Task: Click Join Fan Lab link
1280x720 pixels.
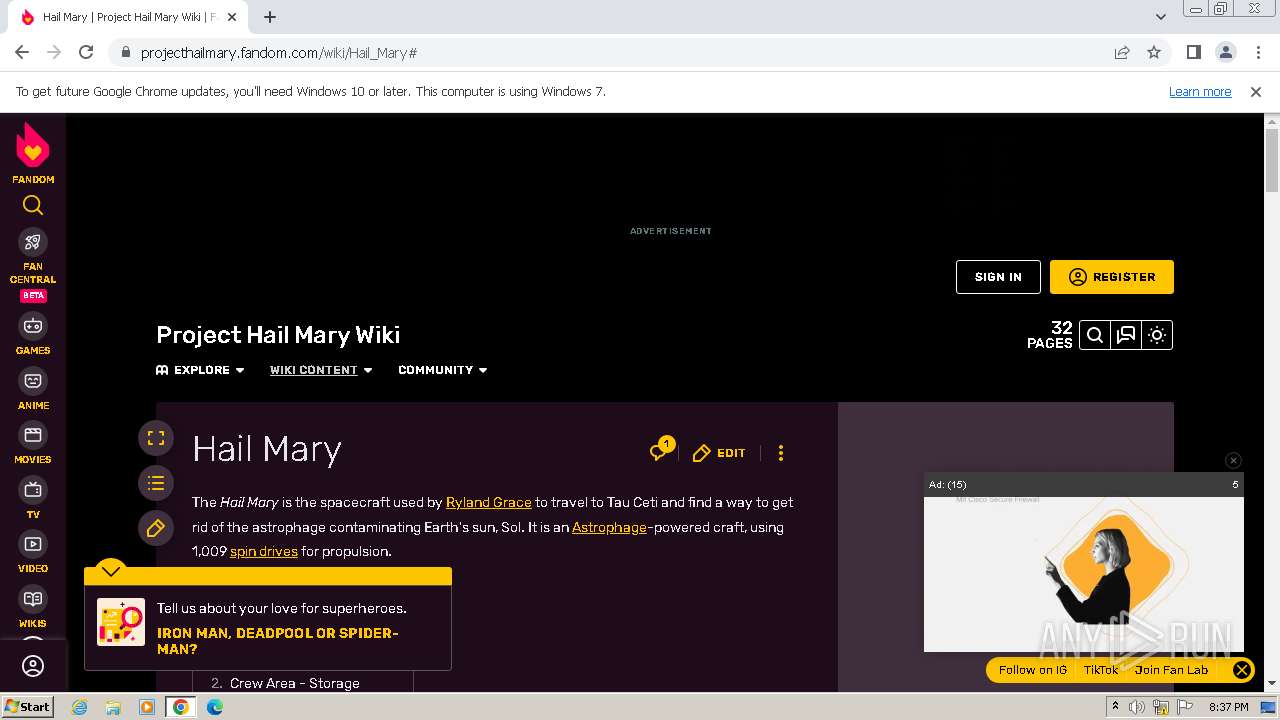Action: pyautogui.click(x=1171, y=670)
